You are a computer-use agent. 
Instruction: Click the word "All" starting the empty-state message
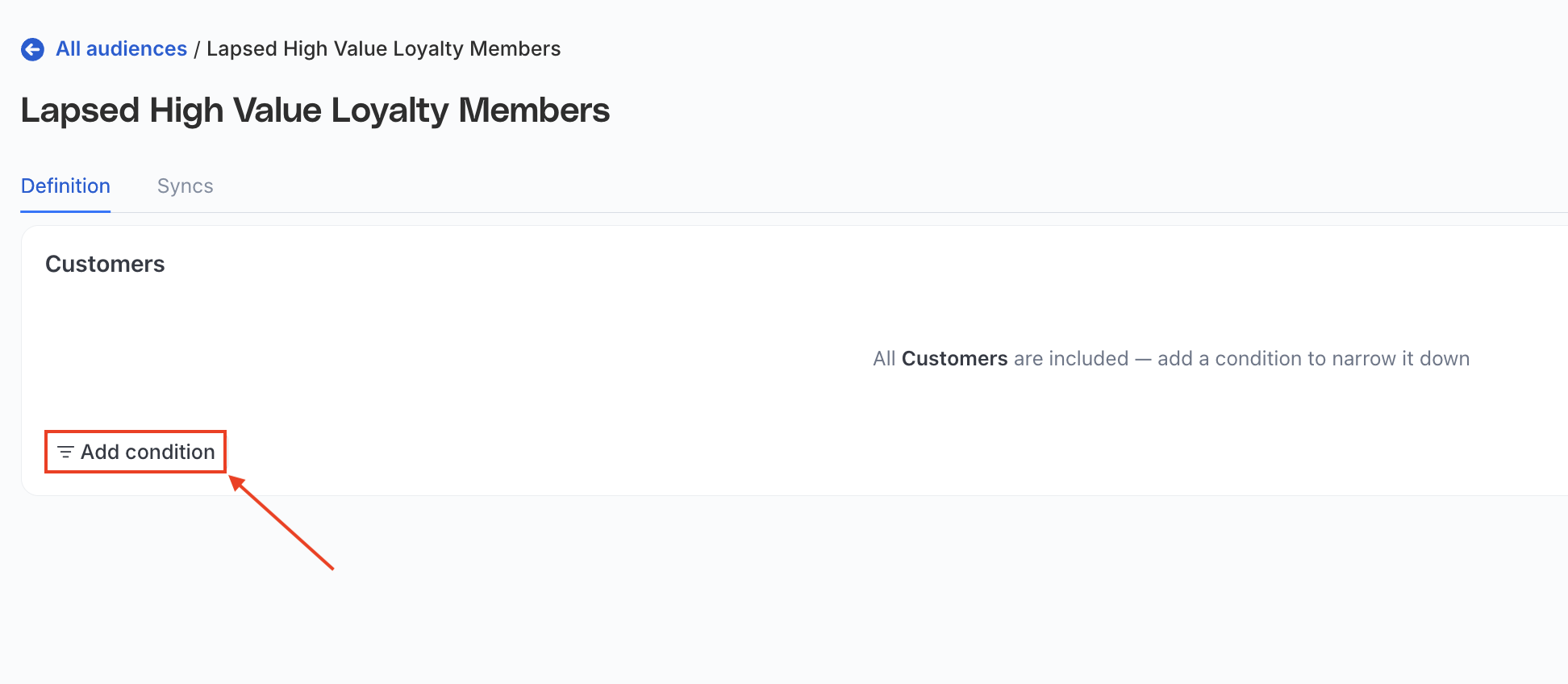tap(884, 359)
